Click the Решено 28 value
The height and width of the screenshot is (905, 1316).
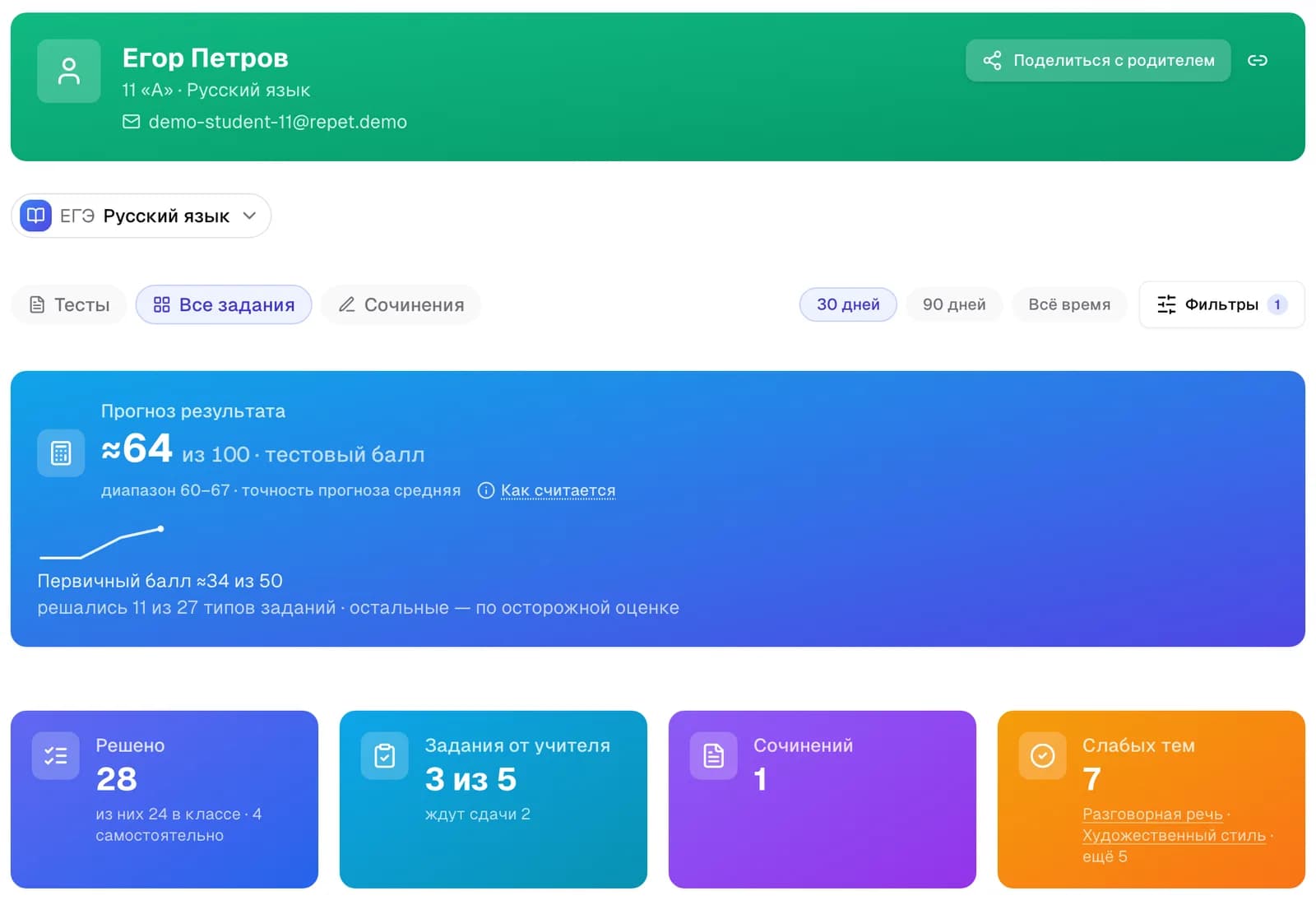(x=116, y=779)
